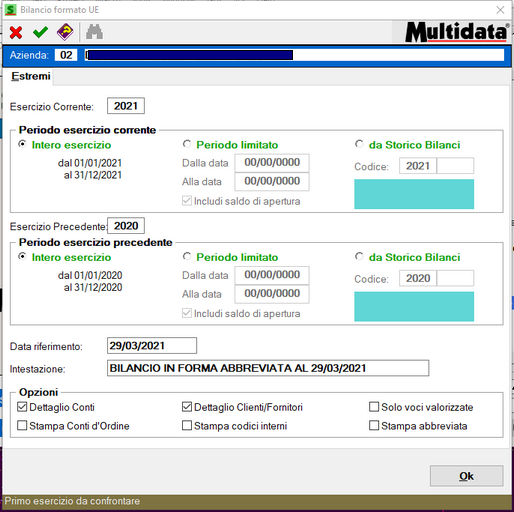This screenshot has width=514, height=512.
Task: Open the Estremi tab
Action: tap(31, 76)
